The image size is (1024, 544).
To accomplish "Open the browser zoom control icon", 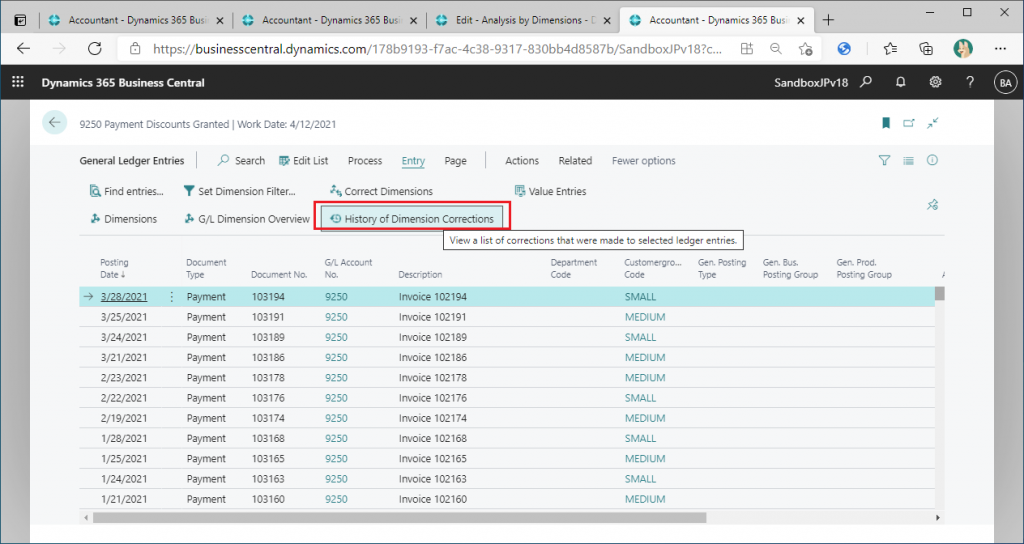I will [775, 48].
